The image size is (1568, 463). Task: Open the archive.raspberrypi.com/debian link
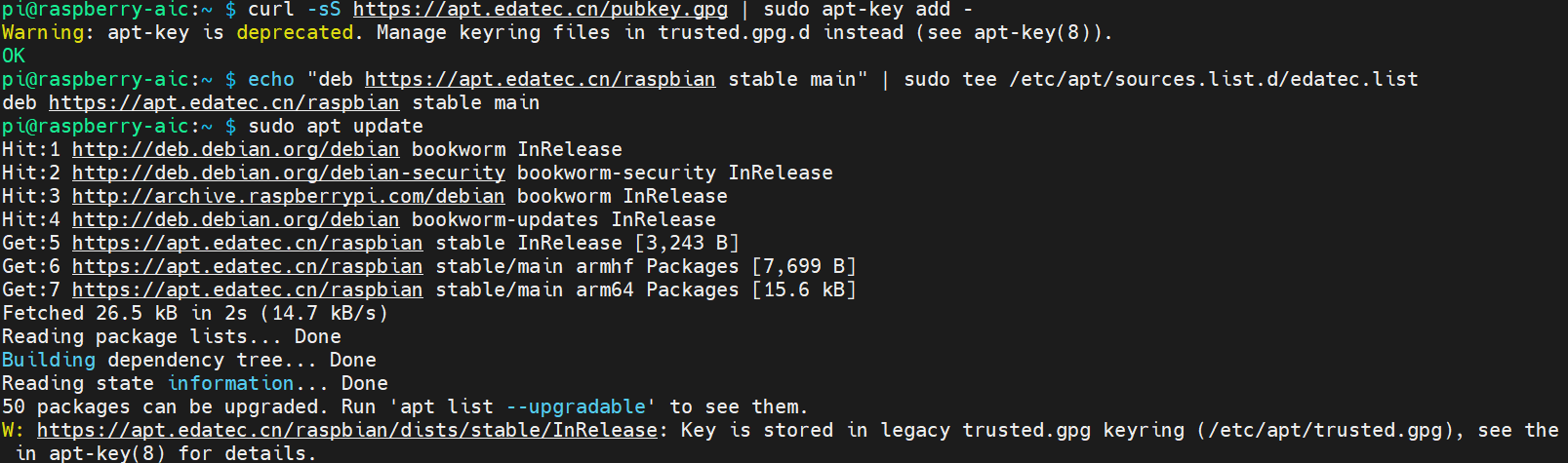[288, 197]
